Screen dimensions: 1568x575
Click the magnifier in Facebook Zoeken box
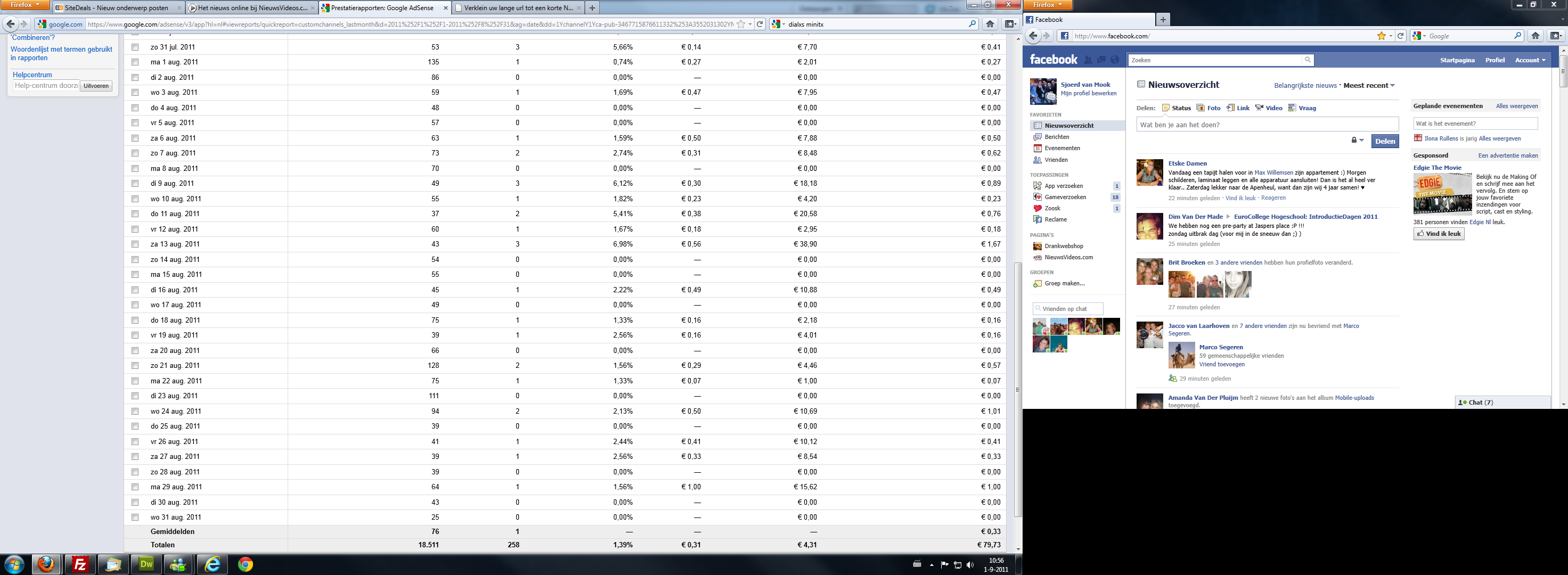pyautogui.click(x=1308, y=60)
